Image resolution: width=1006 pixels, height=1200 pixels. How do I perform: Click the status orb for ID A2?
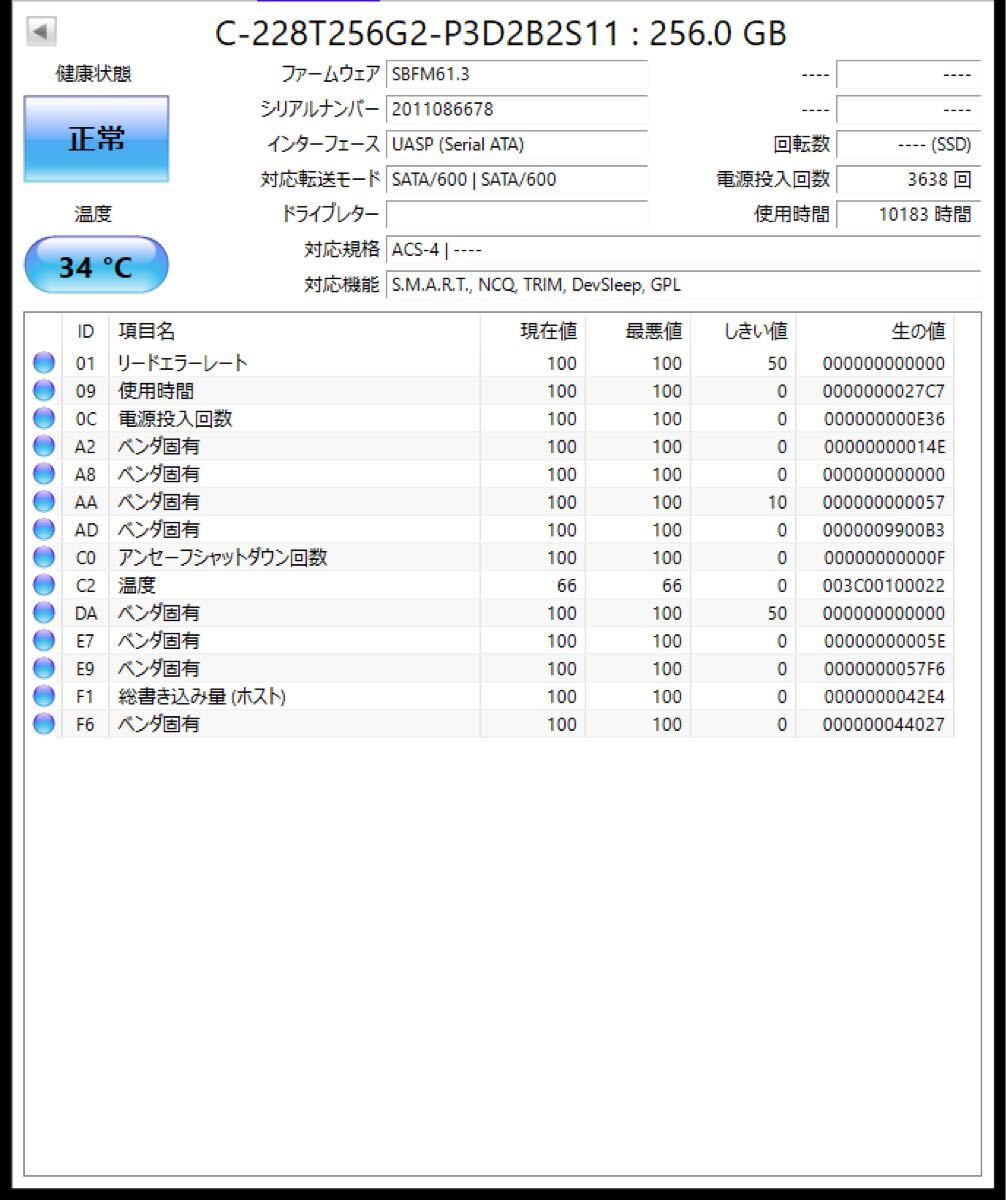(44, 446)
